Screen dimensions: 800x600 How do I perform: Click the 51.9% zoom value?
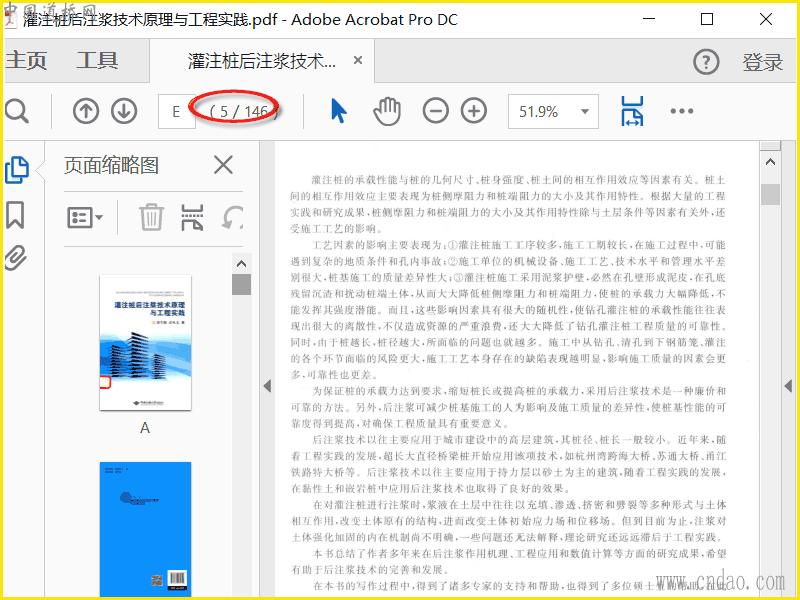click(x=538, y=112)
